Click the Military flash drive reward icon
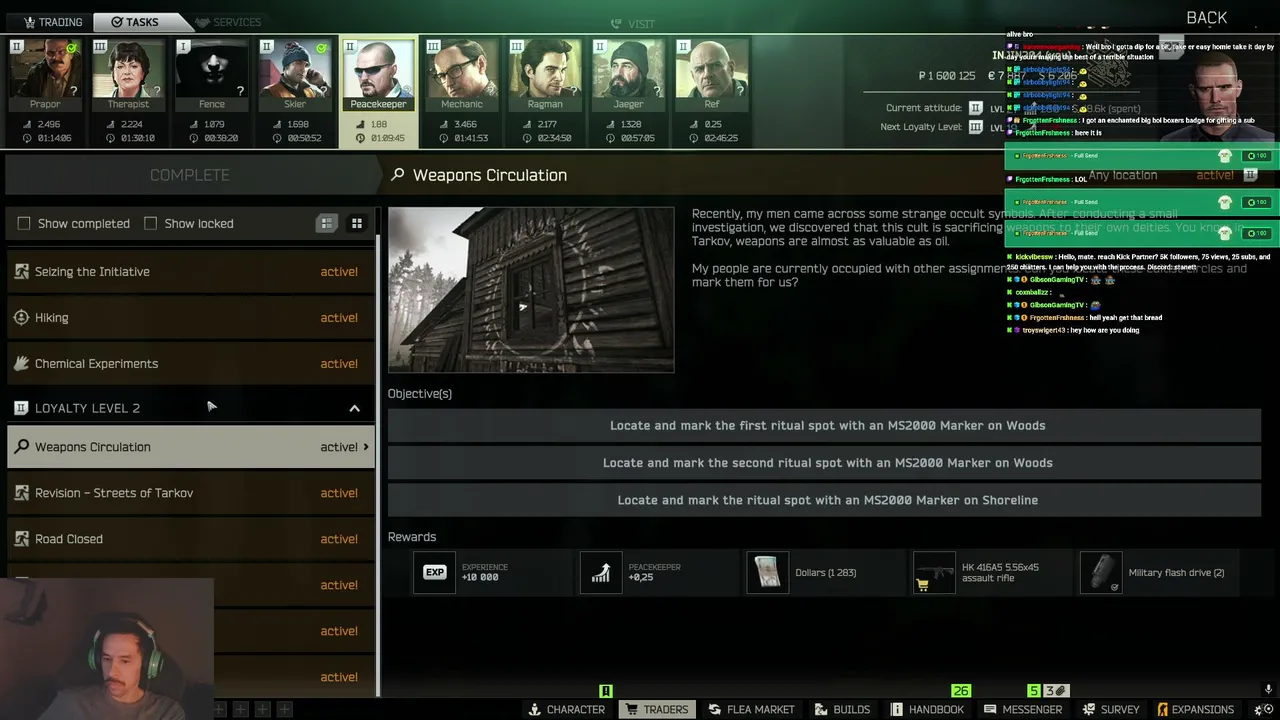This screenshot has height=720, width=1280. [x=1101, y=573]
